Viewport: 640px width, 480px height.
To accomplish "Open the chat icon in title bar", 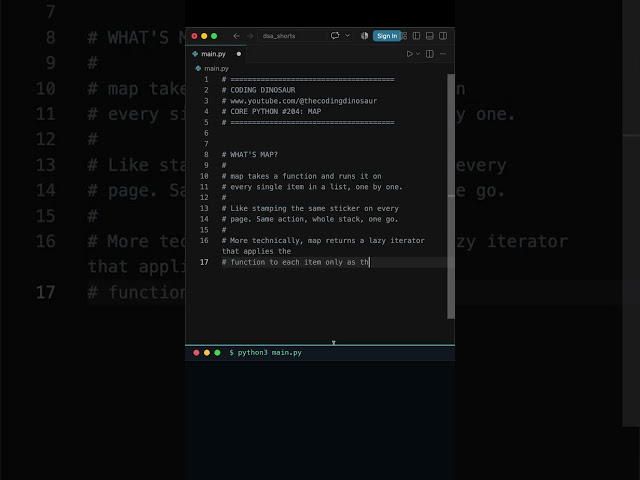I will click(335, 36).
